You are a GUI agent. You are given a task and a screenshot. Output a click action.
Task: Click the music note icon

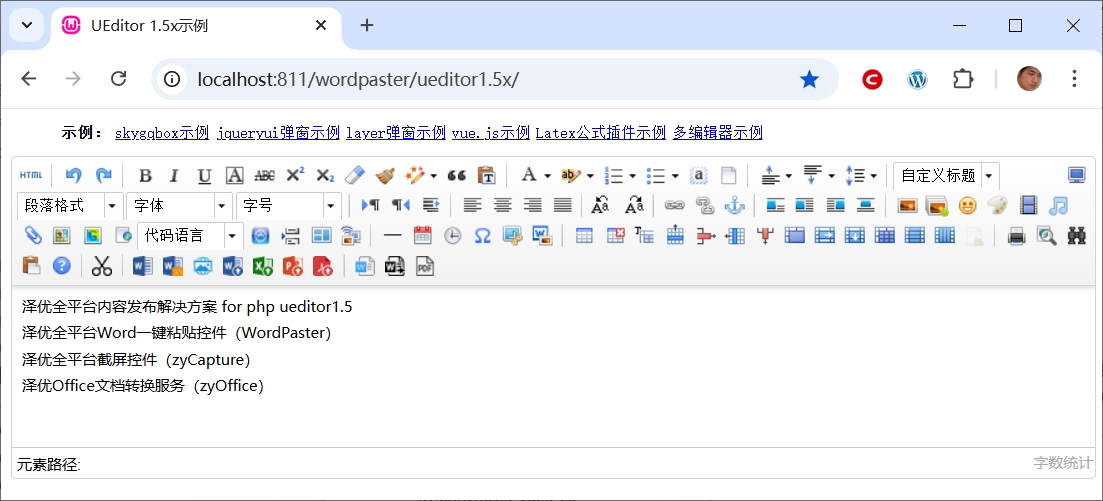pyautogui.click(x=1058, y=206)
